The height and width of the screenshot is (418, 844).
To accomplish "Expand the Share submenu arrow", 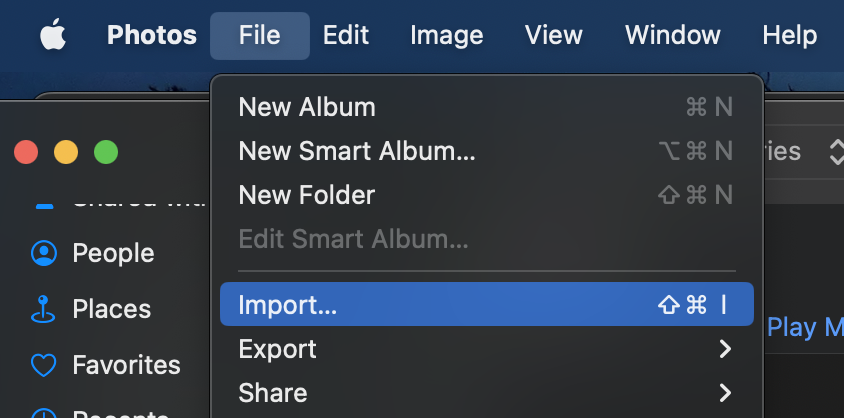I will 725,393.
